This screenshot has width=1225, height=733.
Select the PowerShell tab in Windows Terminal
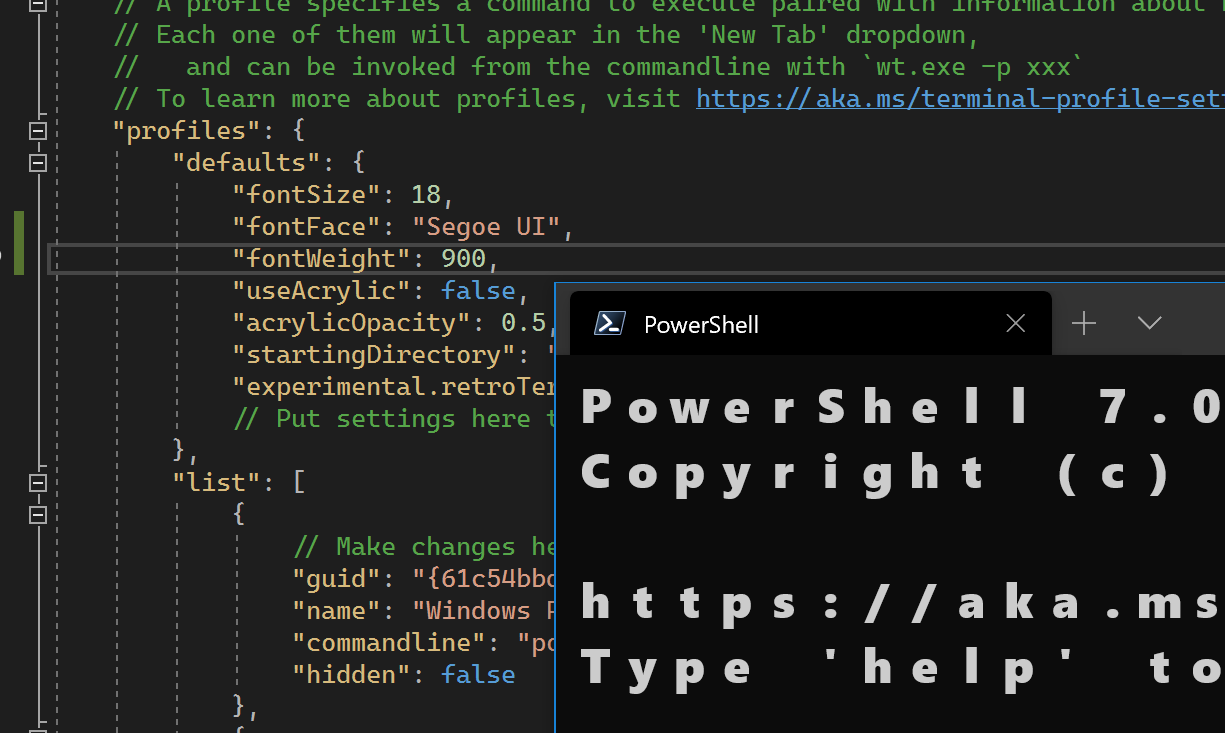[811, 323]
